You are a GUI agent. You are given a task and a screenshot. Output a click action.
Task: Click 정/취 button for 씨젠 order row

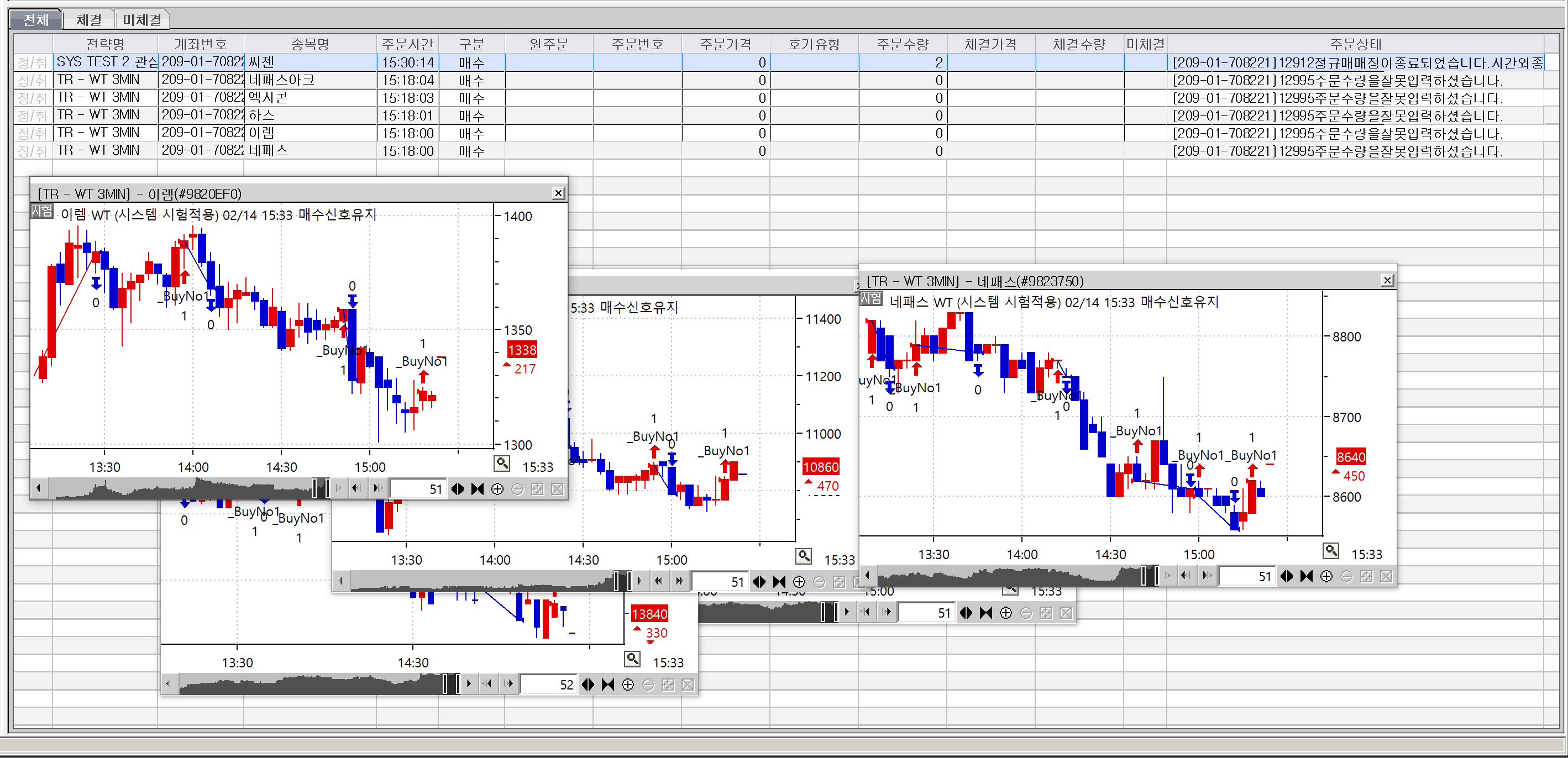[32, 62]
